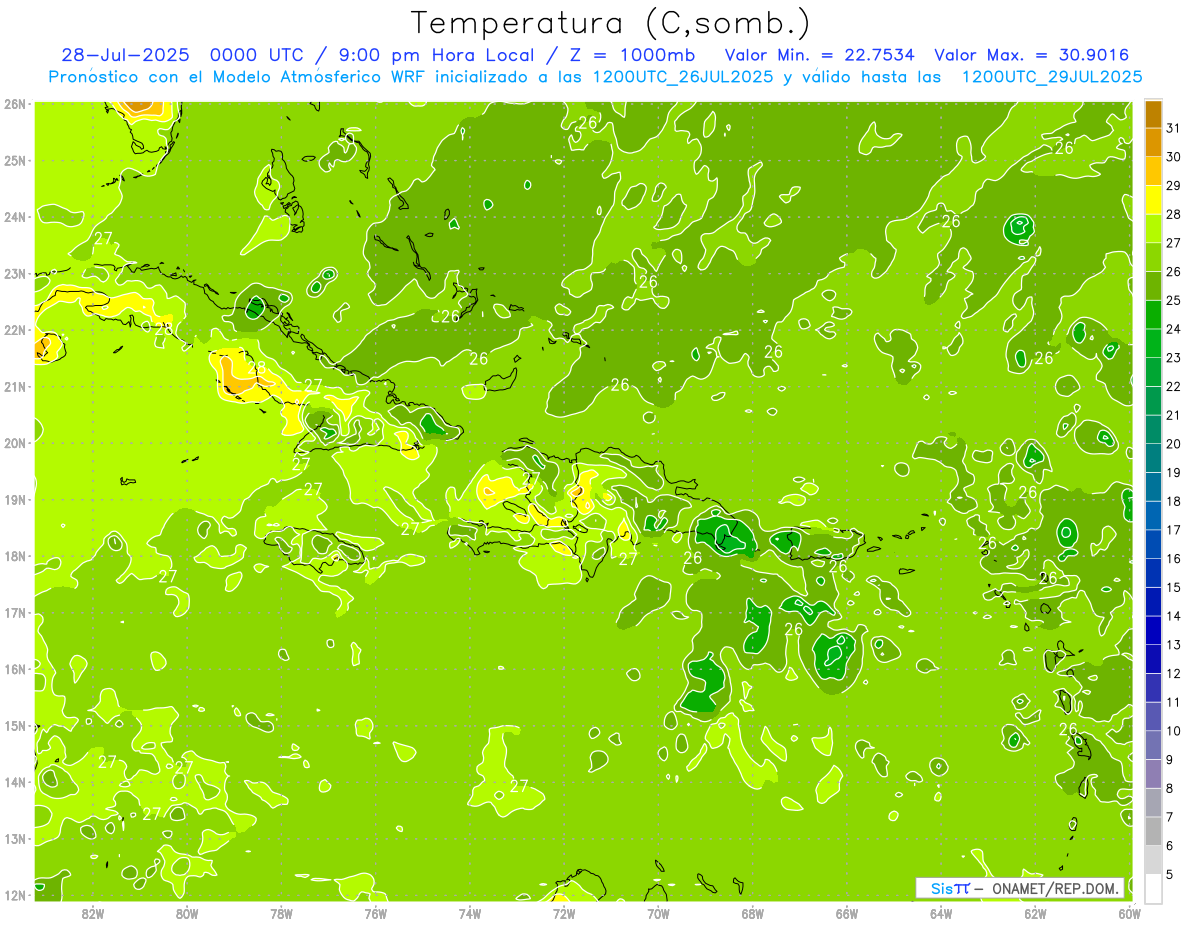The width and height of the screenshot is (1200, 927).
Task: Select the dark blue legend band between 12 and 13
Action: point(1153,660)
